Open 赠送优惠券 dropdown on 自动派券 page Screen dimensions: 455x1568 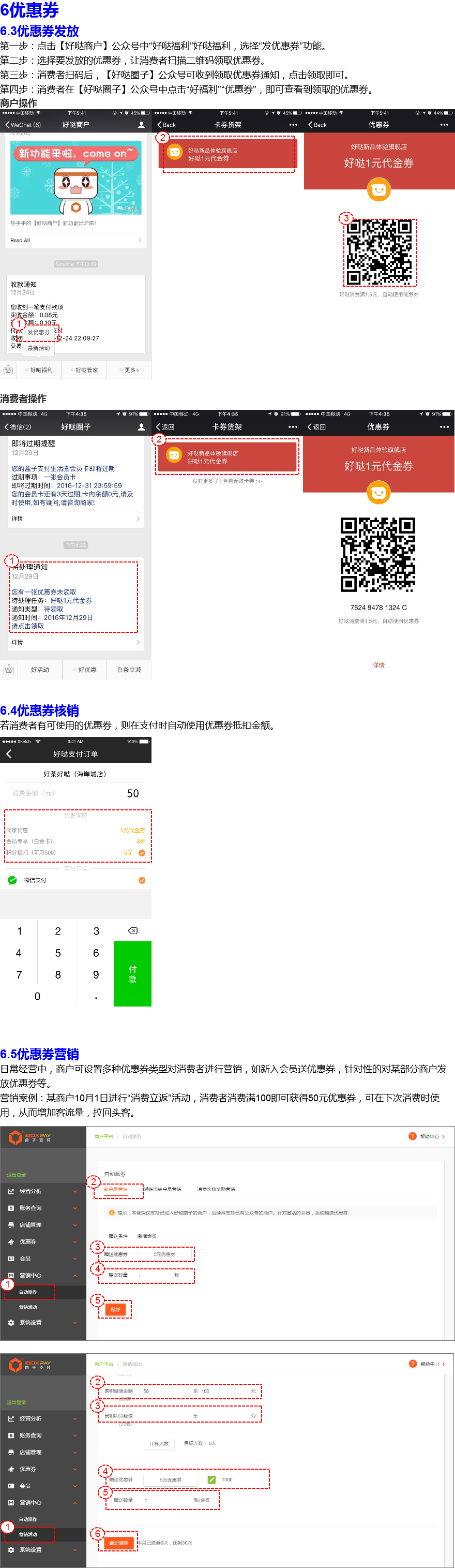point(165,1254)
